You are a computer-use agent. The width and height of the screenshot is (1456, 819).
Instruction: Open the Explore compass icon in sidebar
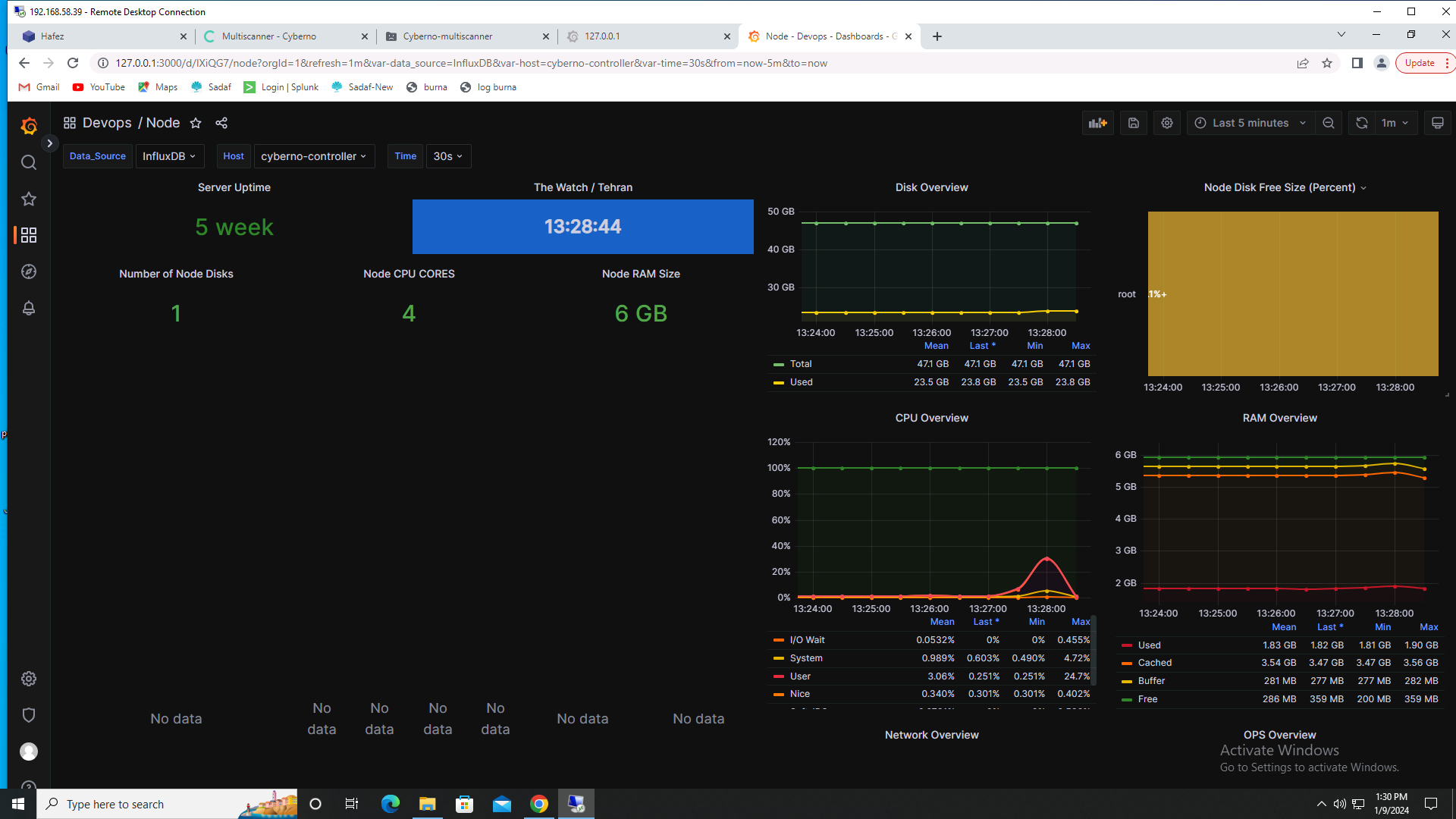[29, 271]
